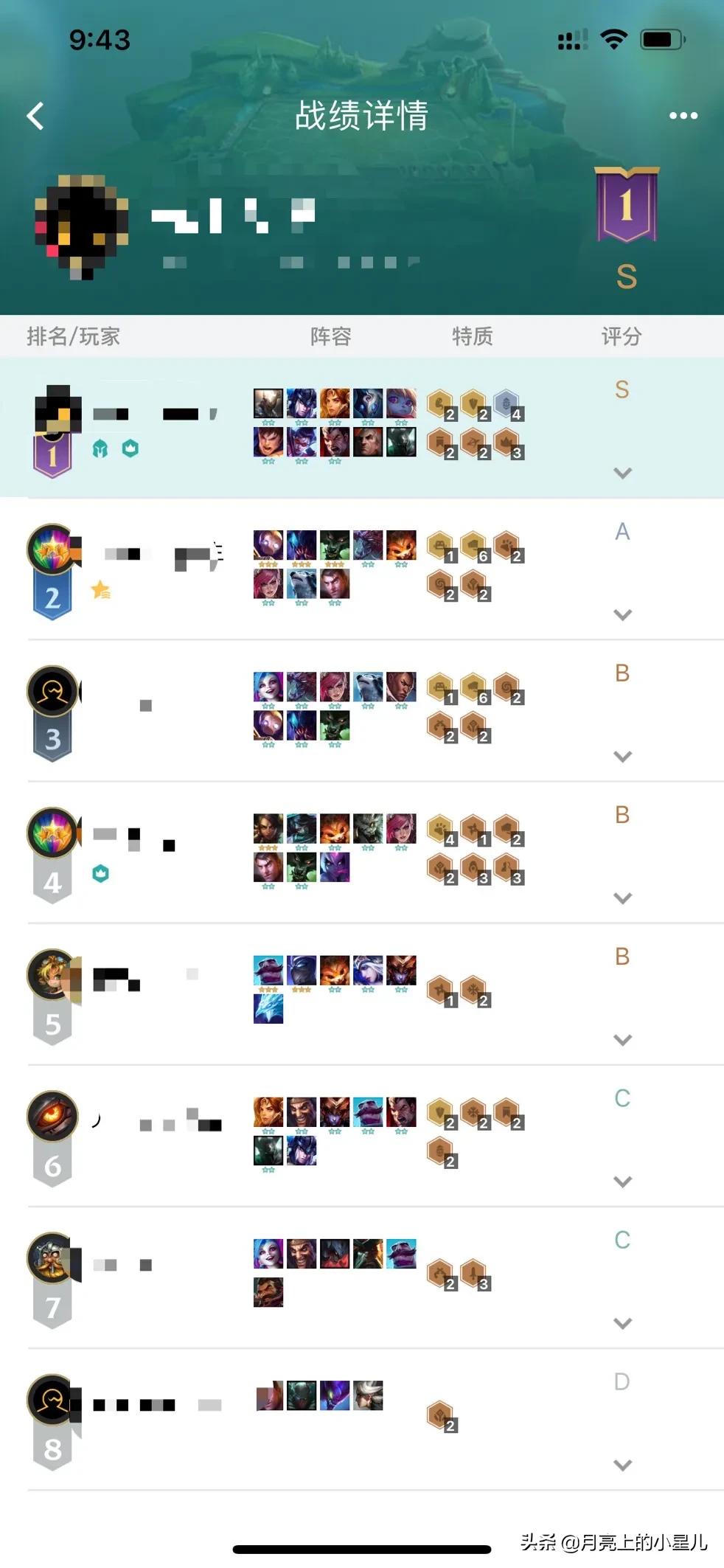Tap the purple rank 1 banner badge in header

coord(627,205)
